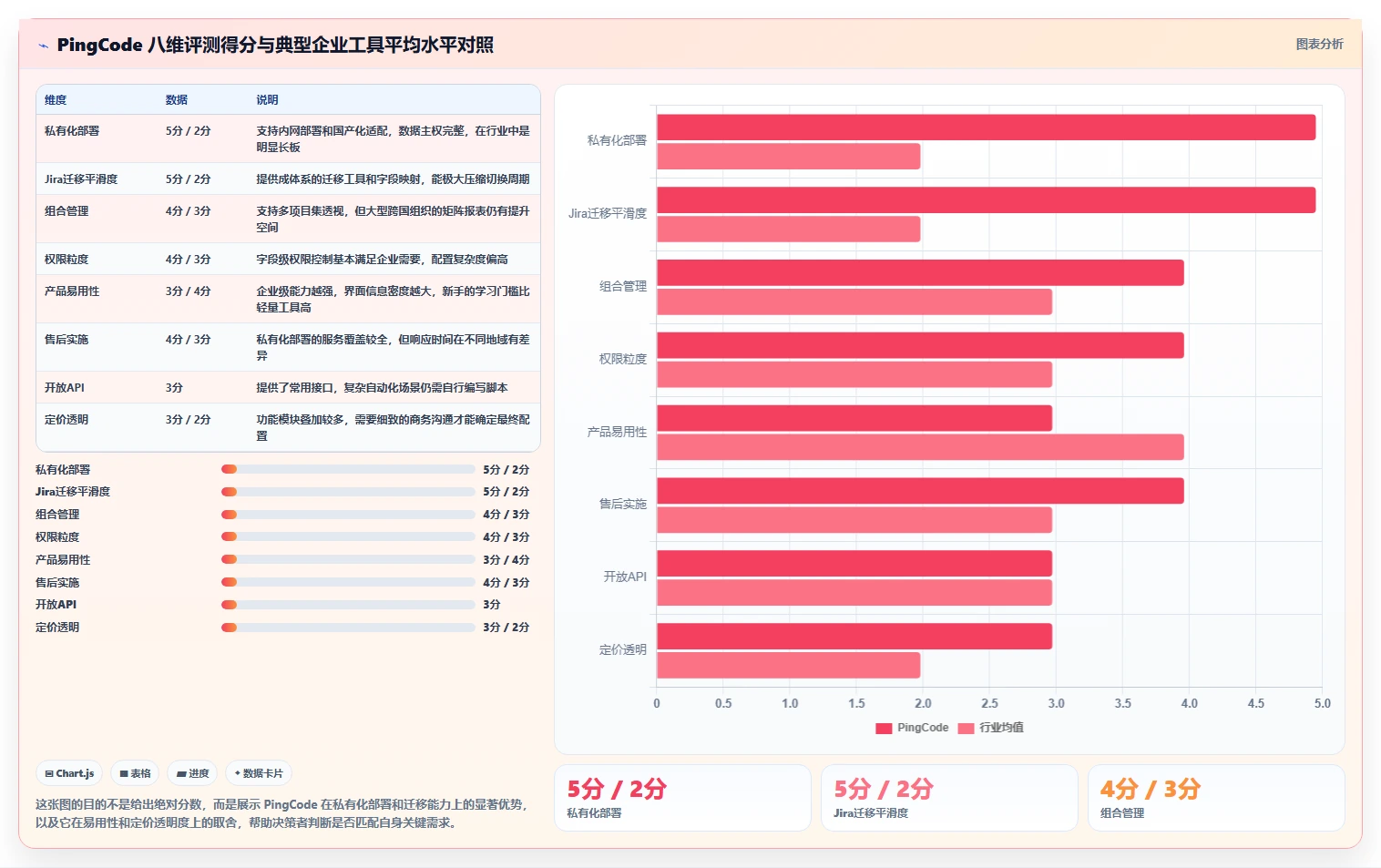Click the PingCode bar for 组合管理
Viewport: 1381px width, 868px height.
pos(920,273)
